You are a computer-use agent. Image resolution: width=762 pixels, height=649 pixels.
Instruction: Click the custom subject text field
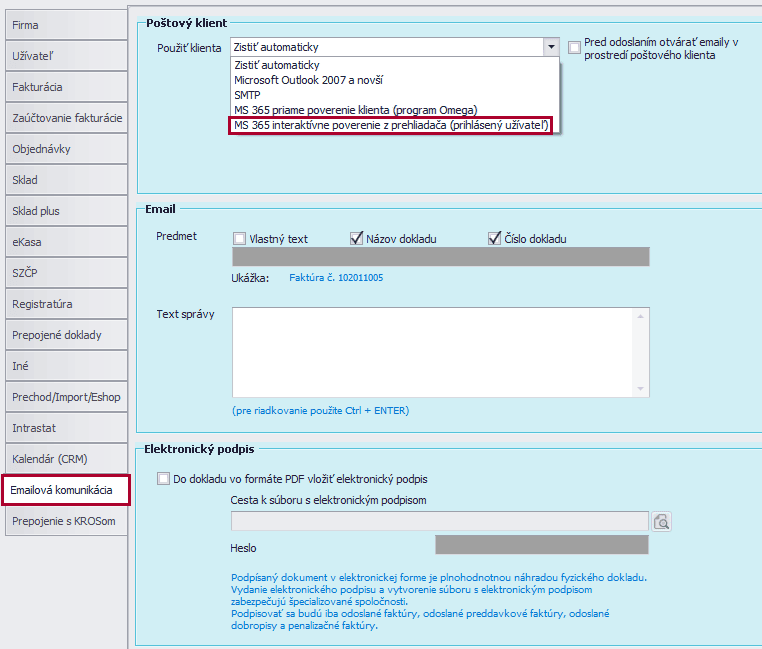pos(441,257)
